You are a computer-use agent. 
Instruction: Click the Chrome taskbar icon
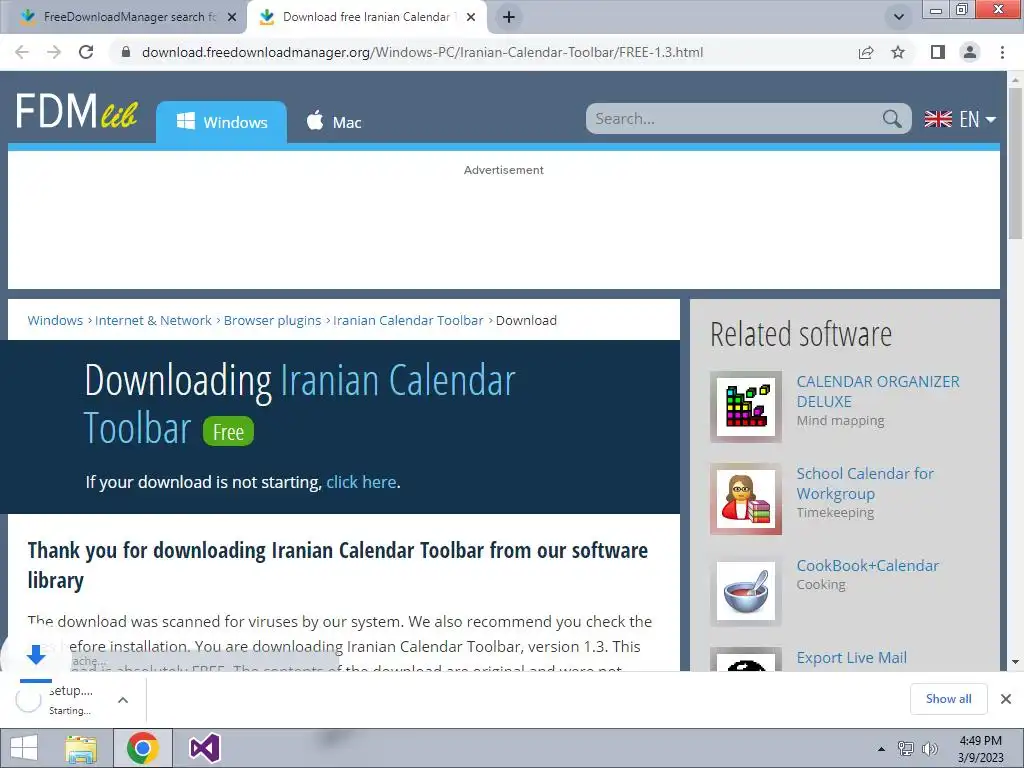[x=143, y=748]
